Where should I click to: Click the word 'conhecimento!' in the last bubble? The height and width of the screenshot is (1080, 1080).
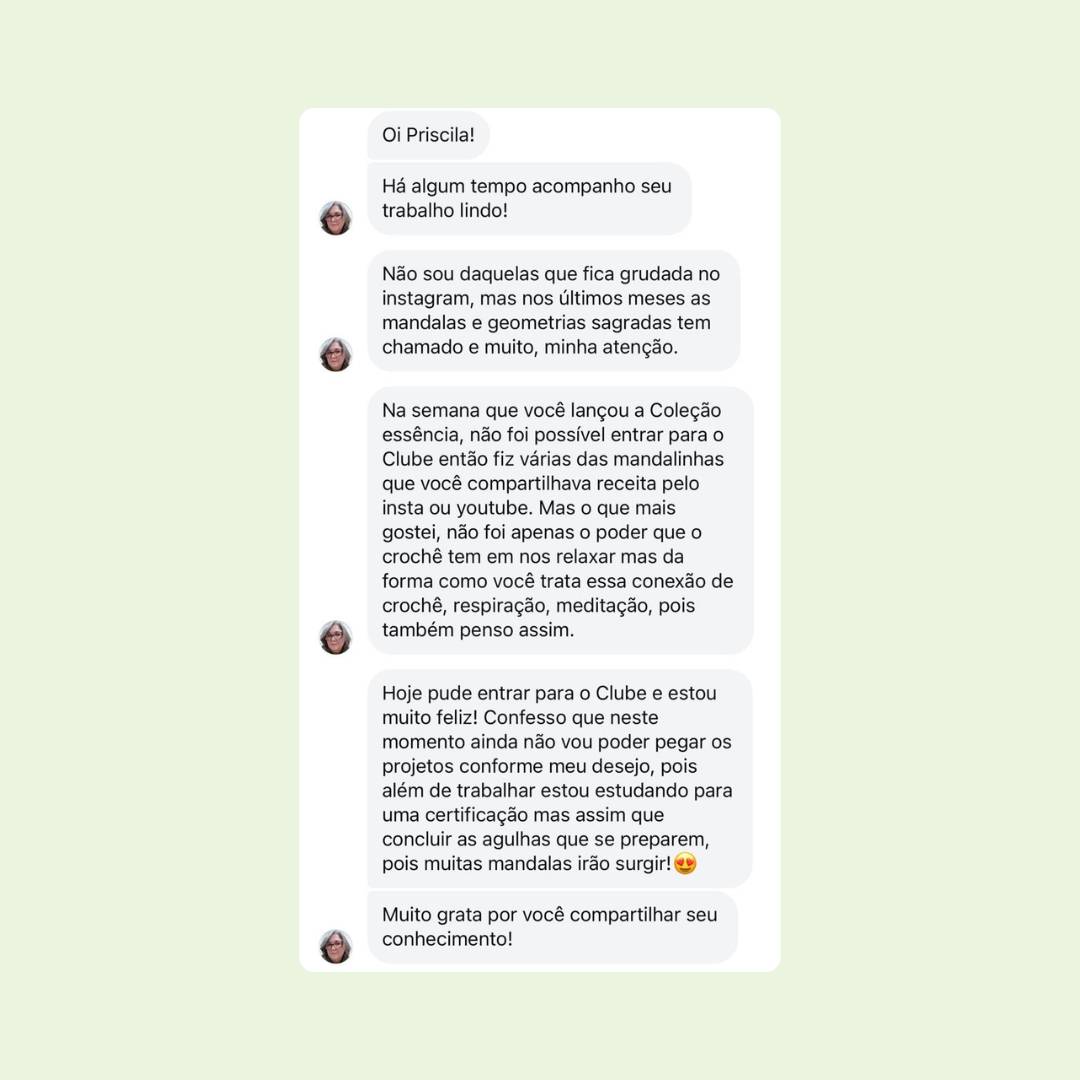tap(447, 939)
